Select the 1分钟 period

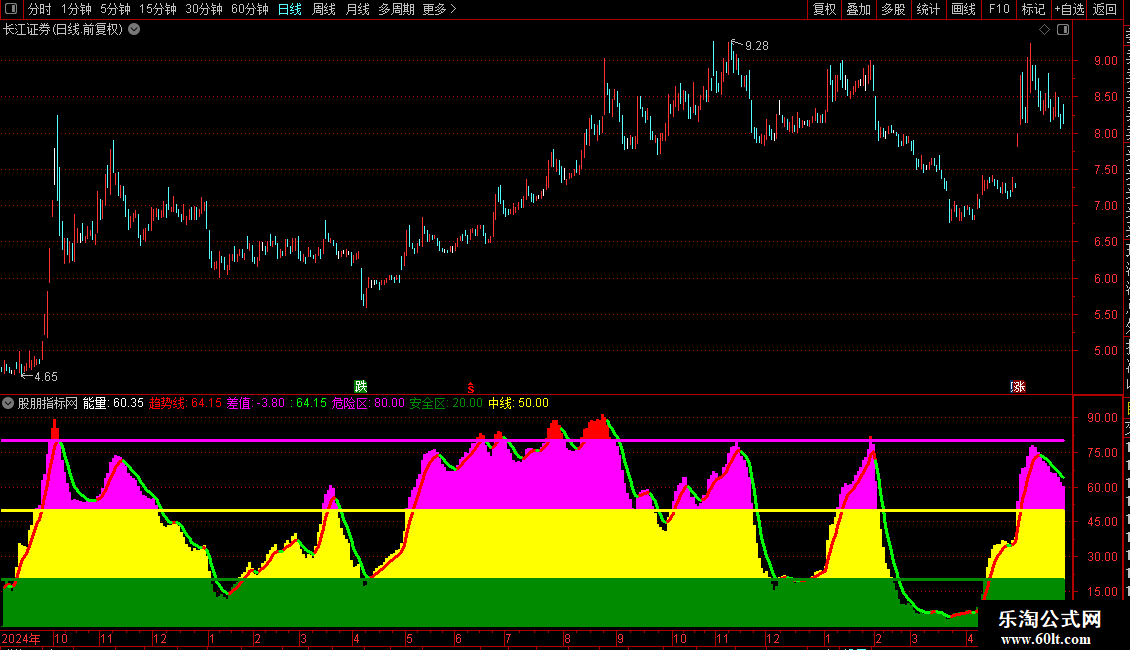tap(76, 9)
